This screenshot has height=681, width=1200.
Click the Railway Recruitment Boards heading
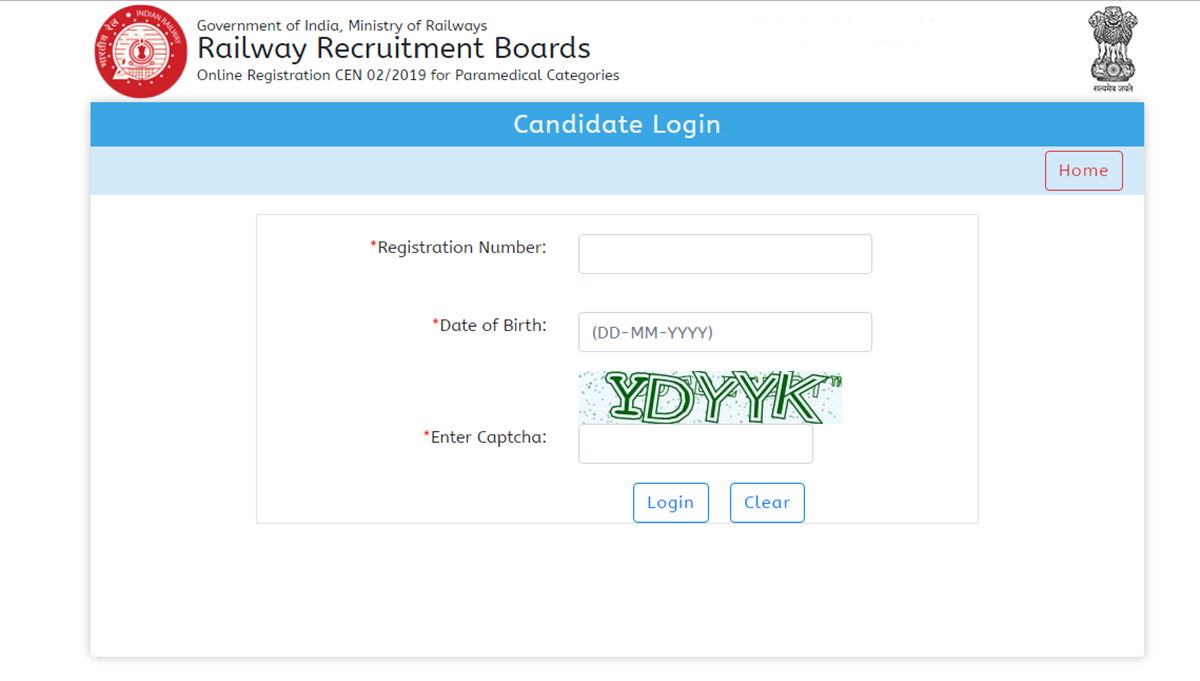point(393,48)
